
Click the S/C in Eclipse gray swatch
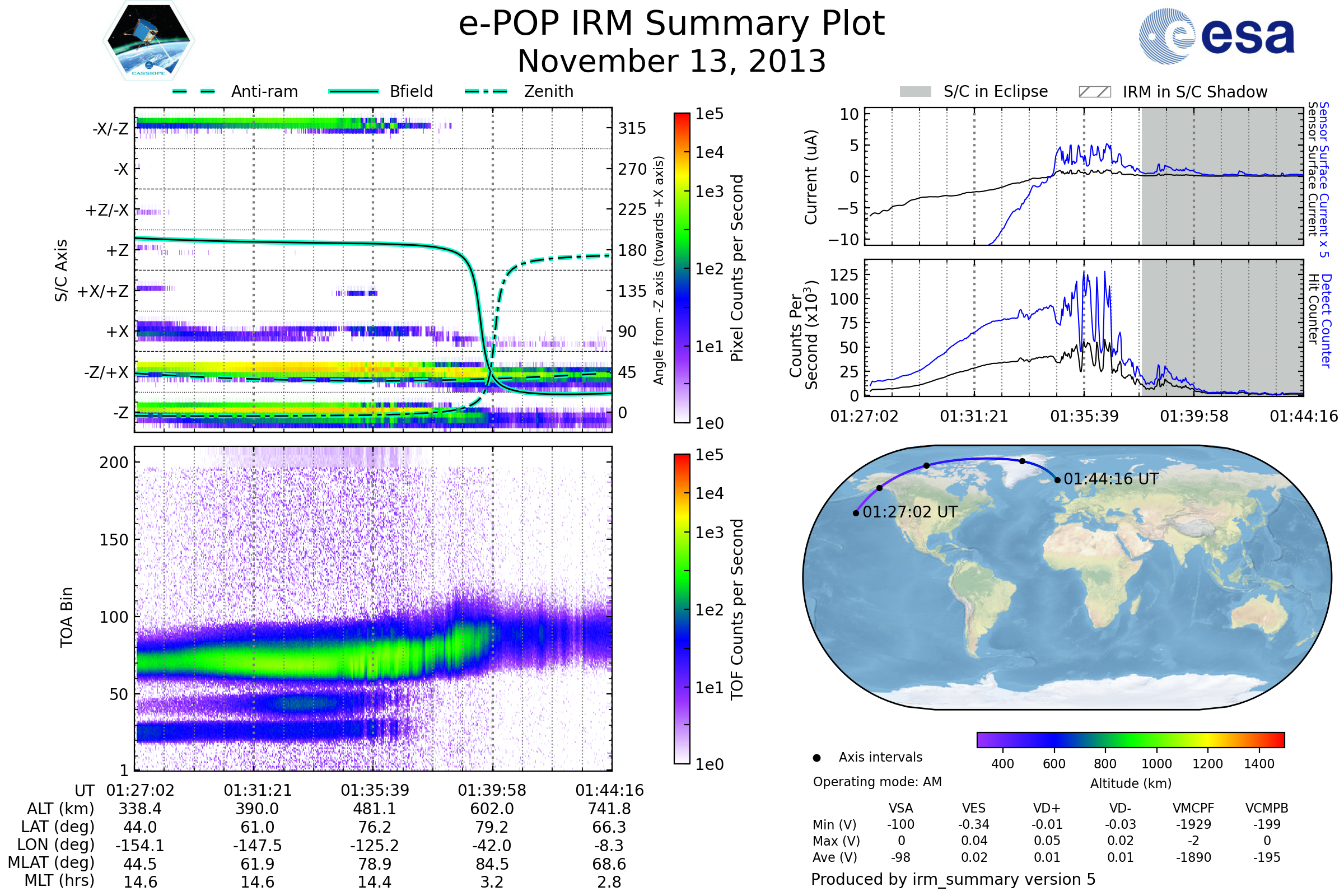(x=915, y=92)
